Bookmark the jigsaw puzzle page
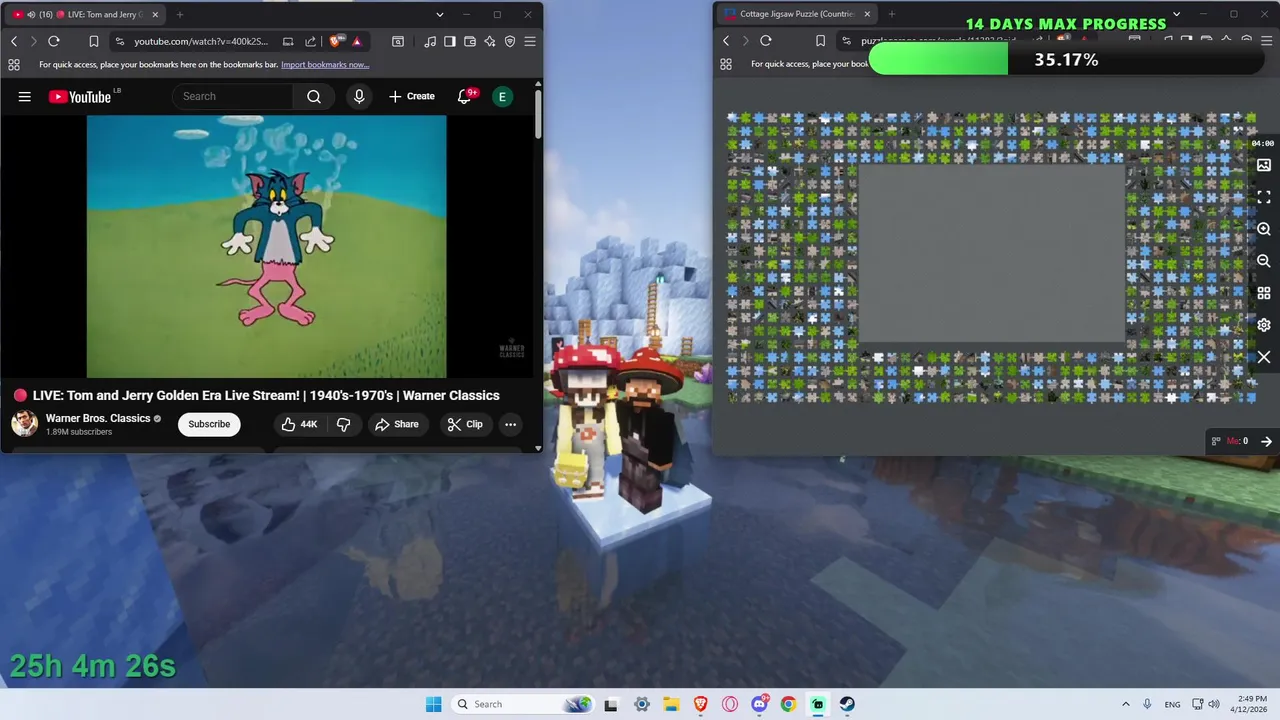The height and width of the screenshot is (720, 1280). pos(820,41)
